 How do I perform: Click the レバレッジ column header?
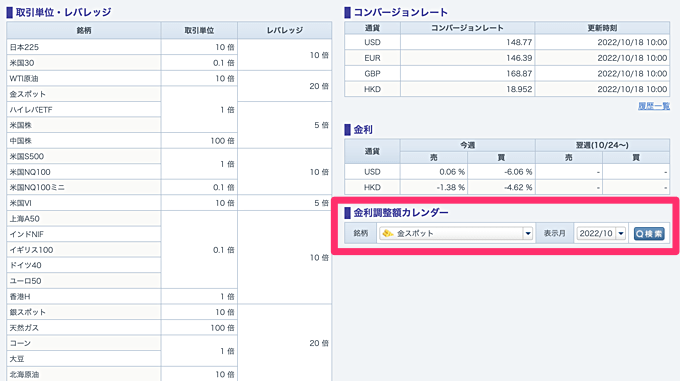[x=284, y=31]
